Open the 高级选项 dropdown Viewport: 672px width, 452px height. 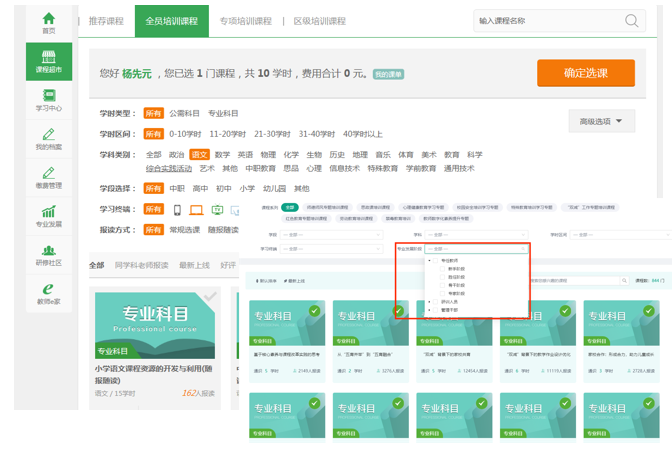601,121
